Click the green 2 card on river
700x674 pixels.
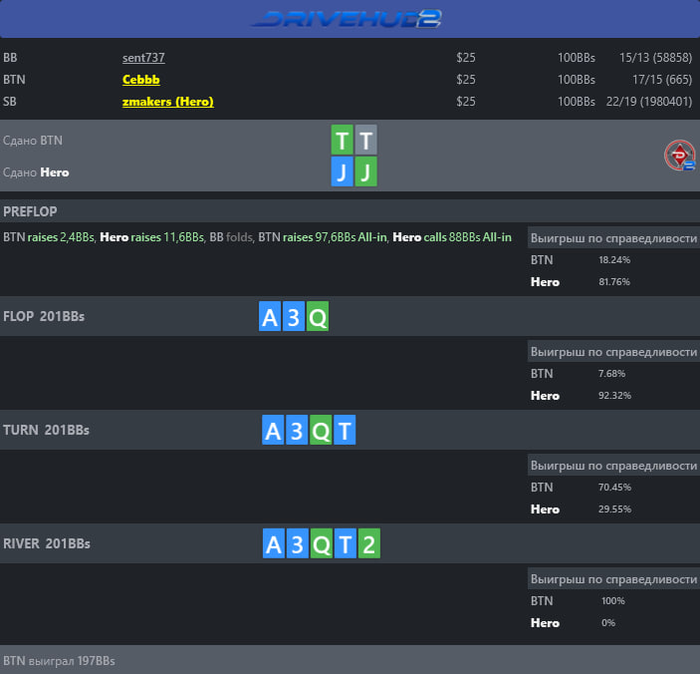(369, 544)
